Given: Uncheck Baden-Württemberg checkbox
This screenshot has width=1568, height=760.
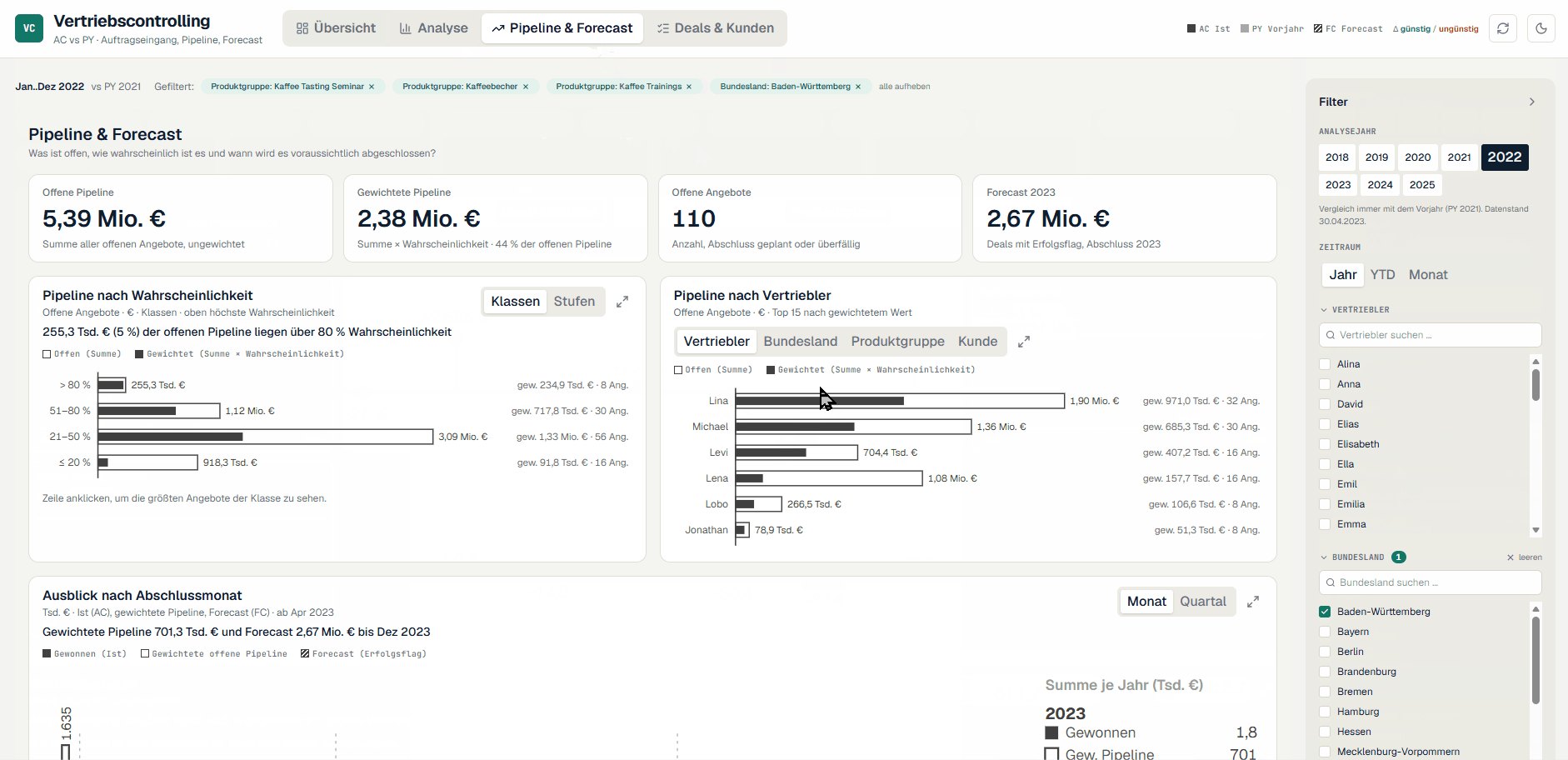Looking at the screenshot, I should 1325,612.
